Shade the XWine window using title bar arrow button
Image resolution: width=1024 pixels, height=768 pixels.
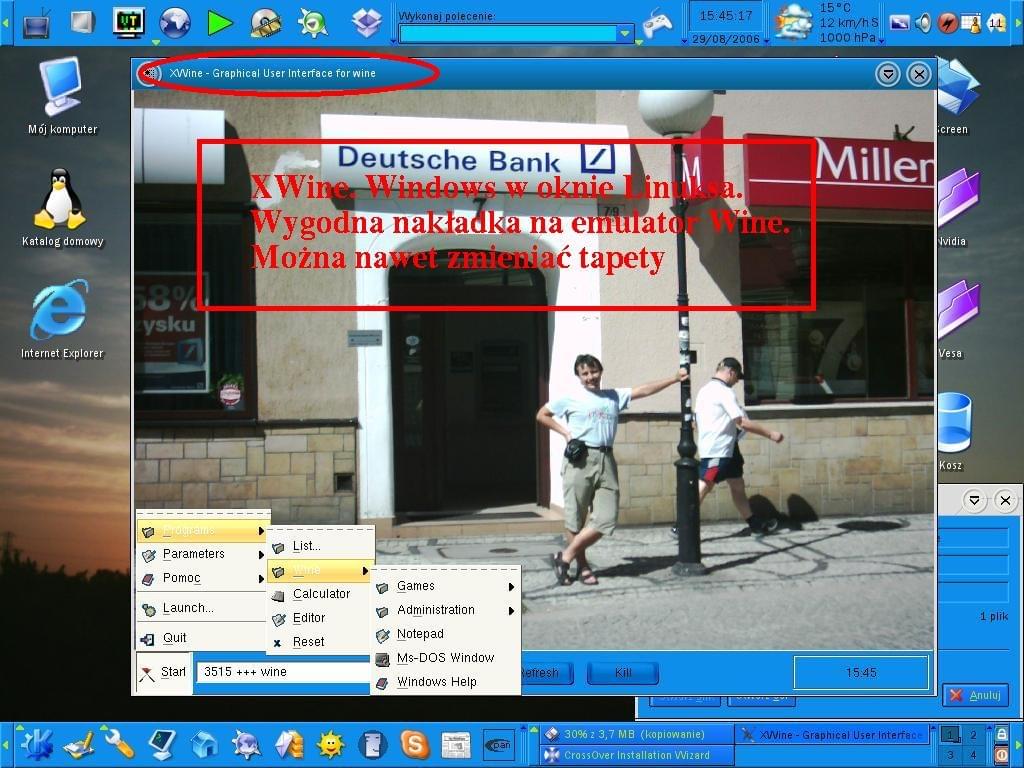pos(888,74)
